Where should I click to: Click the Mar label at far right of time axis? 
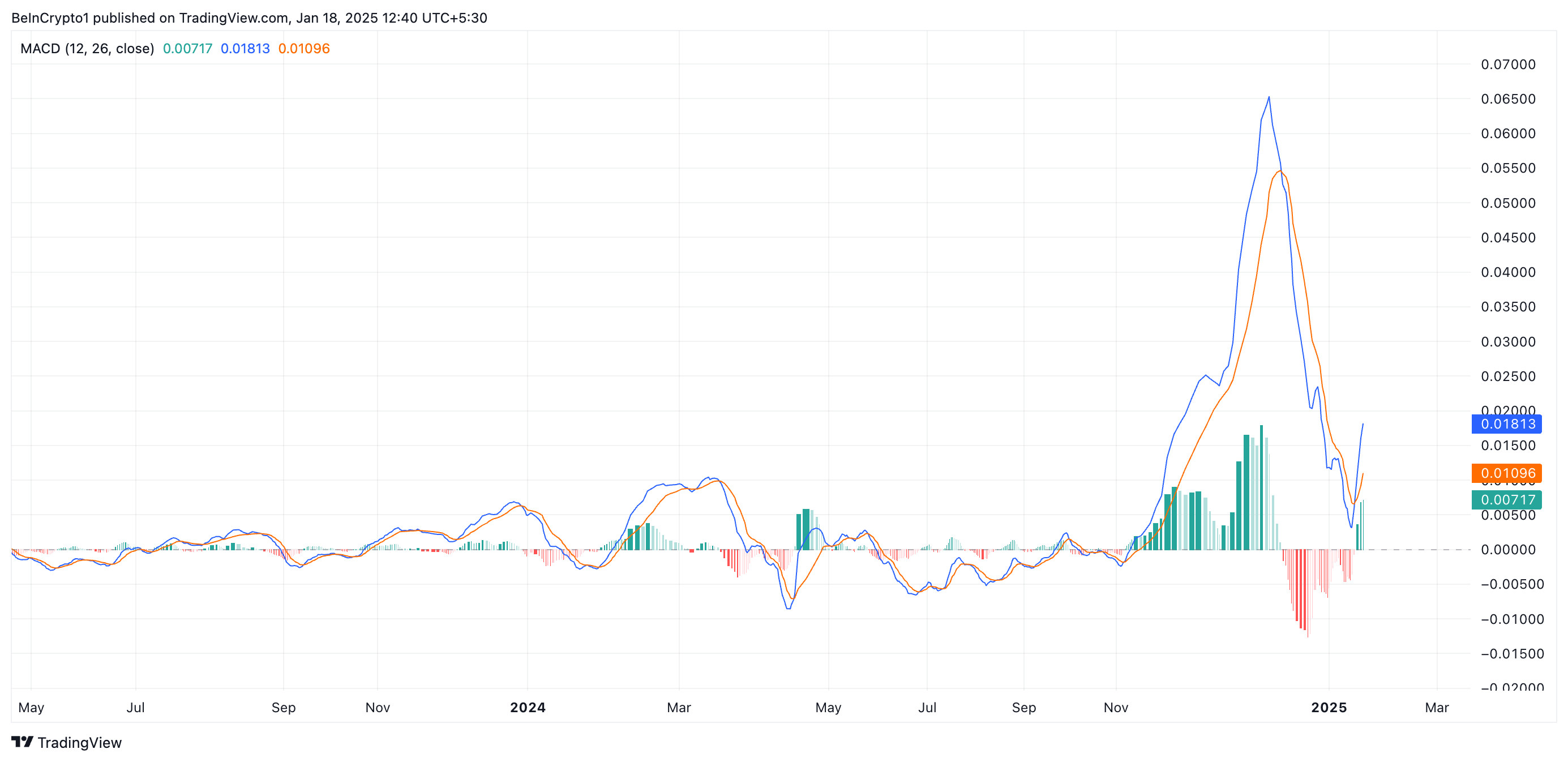pos(1437,707)
